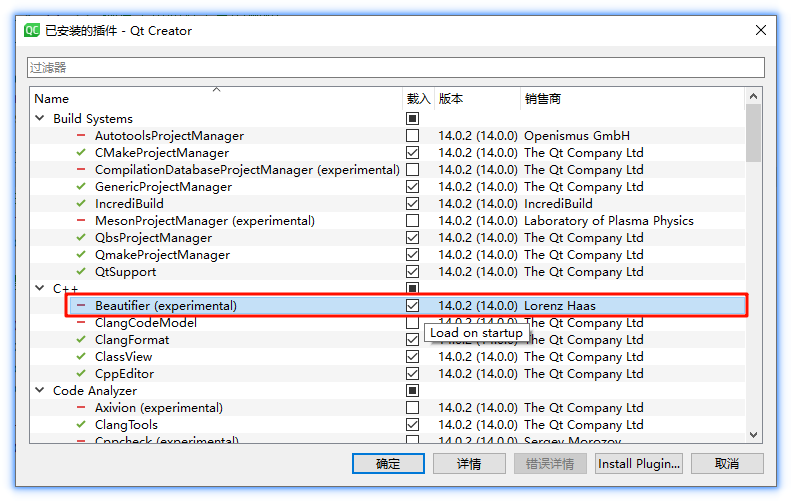This screenshot has width=792, height=502.
Task: Click the green checkmark icon beside CppEditor
Action: click(81, 374)
